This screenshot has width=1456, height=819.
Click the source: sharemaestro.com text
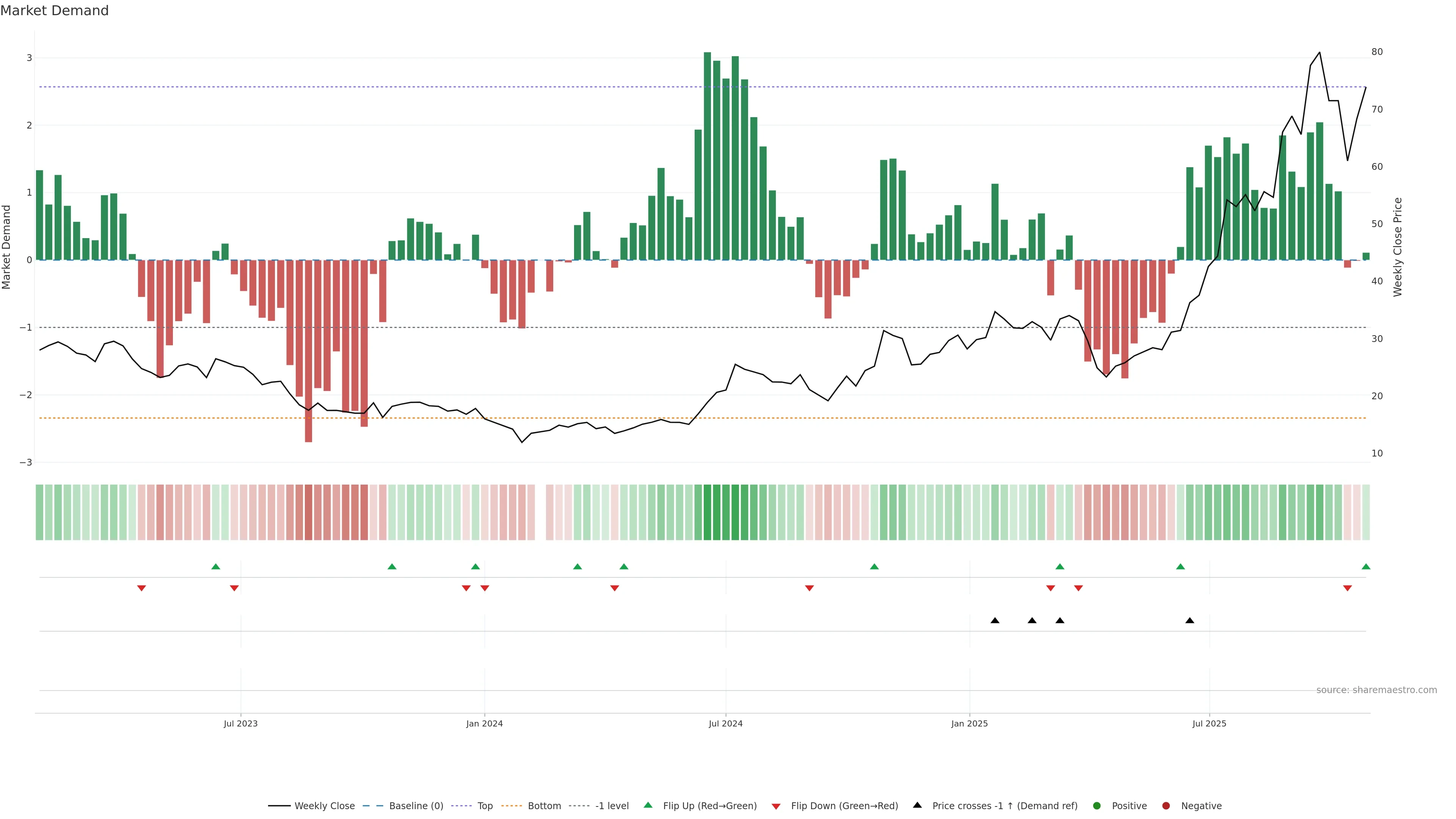(1376, 690)
